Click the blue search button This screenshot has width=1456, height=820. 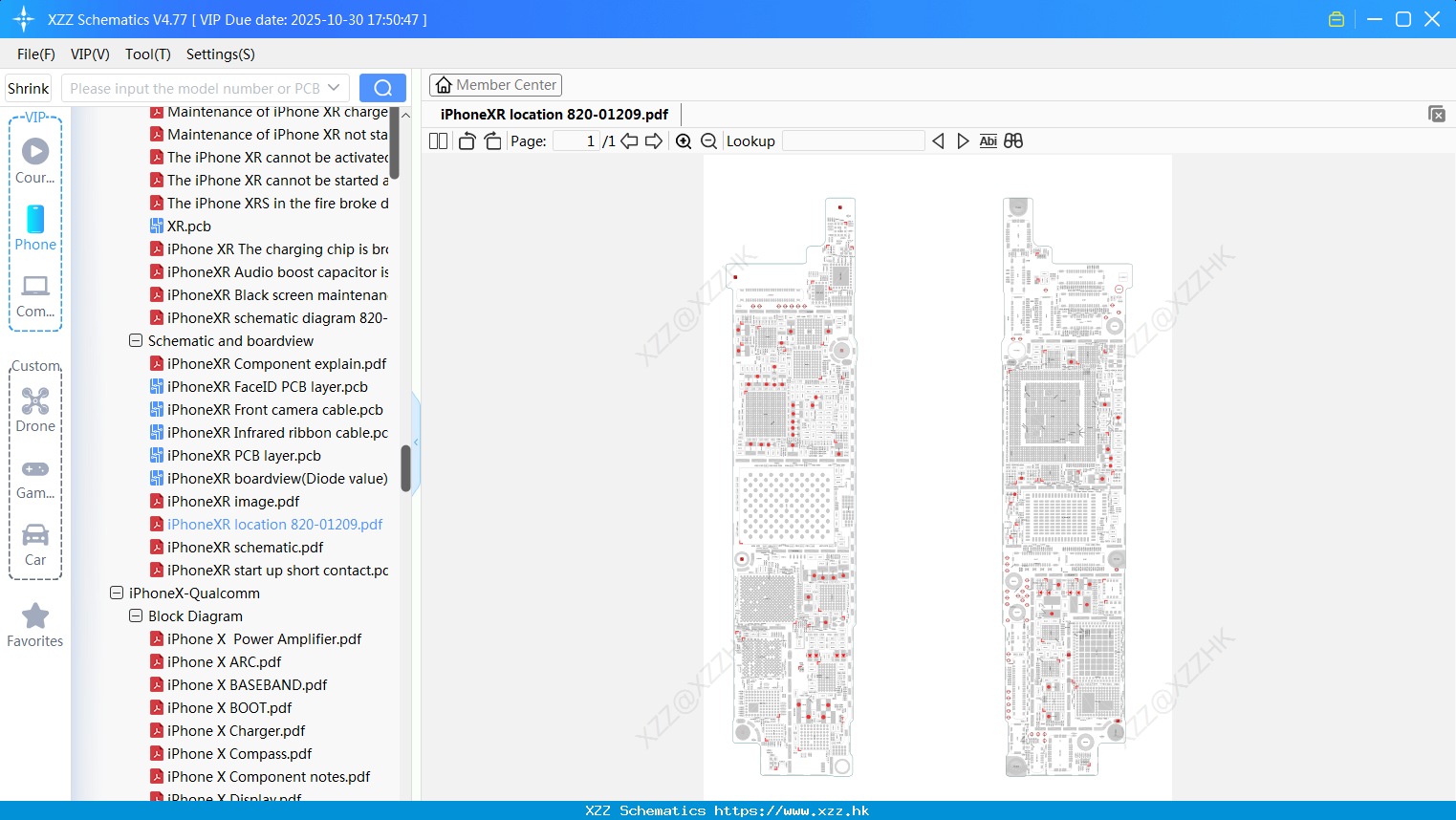(382, 88)
